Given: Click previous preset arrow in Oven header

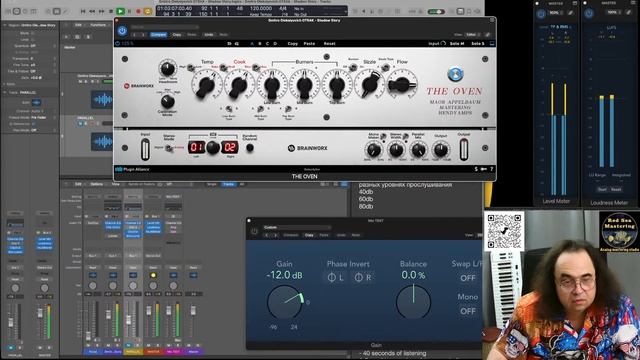Looking at the screenshot, I should 135,35.
